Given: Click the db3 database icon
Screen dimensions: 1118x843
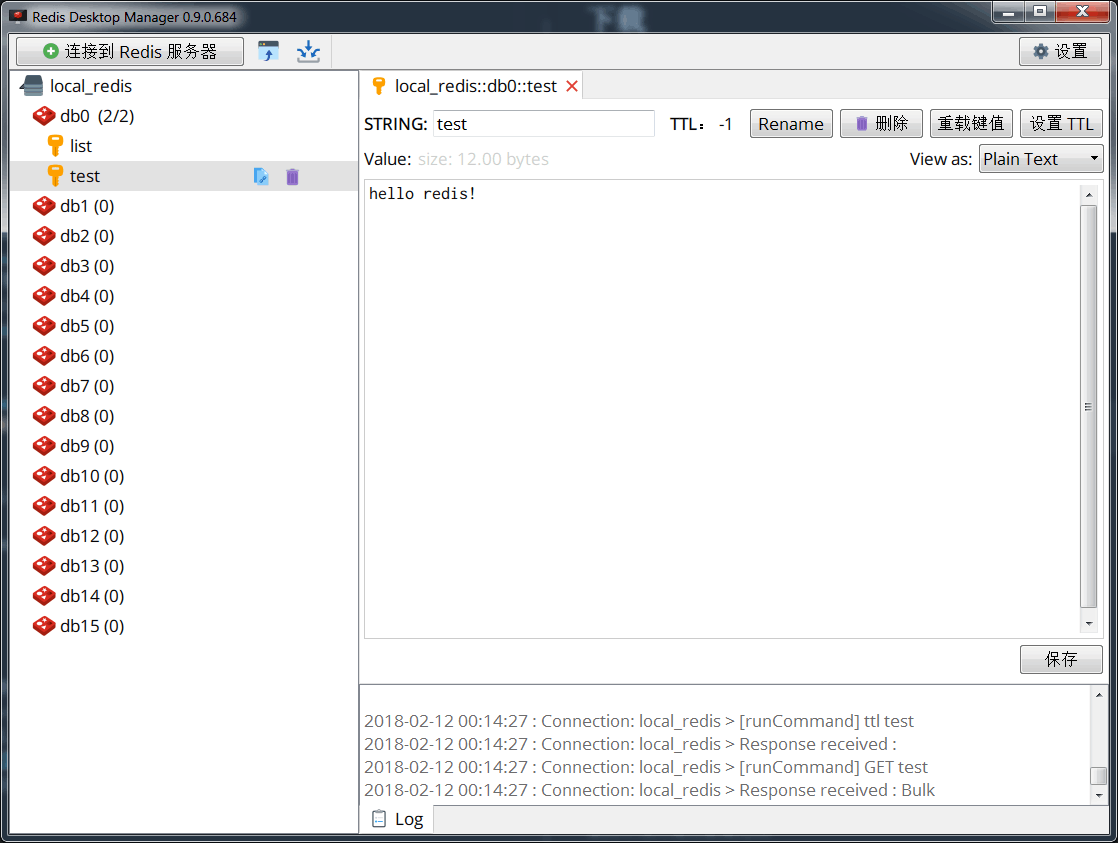Looking at the screenshot, I should pos(44,266).
